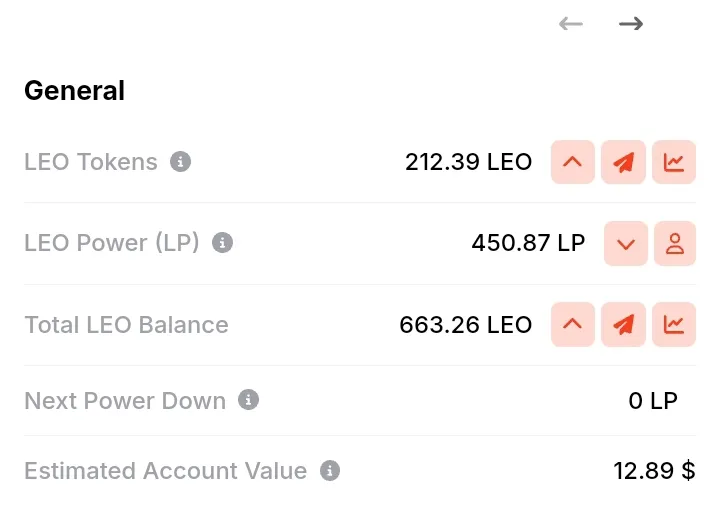
Task: Show info tooltip for Next Power Down
Action: pyautogui.click(x=248, y=400)
